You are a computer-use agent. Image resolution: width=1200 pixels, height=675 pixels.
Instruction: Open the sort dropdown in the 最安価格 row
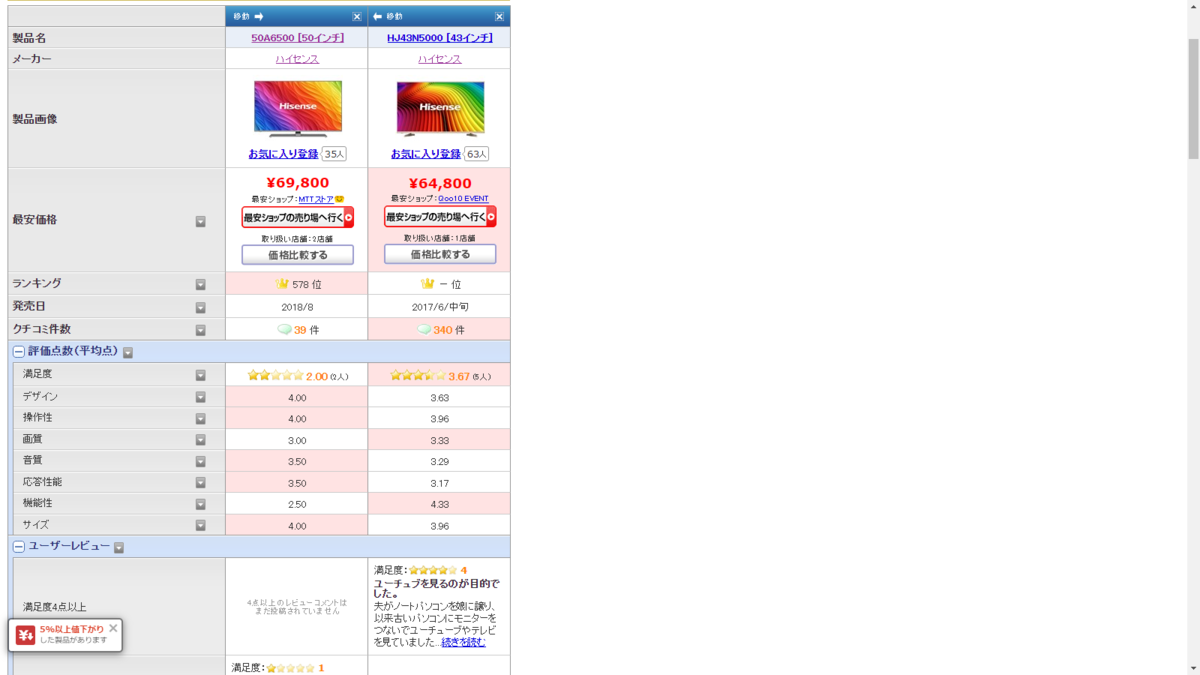pos(200,221)
